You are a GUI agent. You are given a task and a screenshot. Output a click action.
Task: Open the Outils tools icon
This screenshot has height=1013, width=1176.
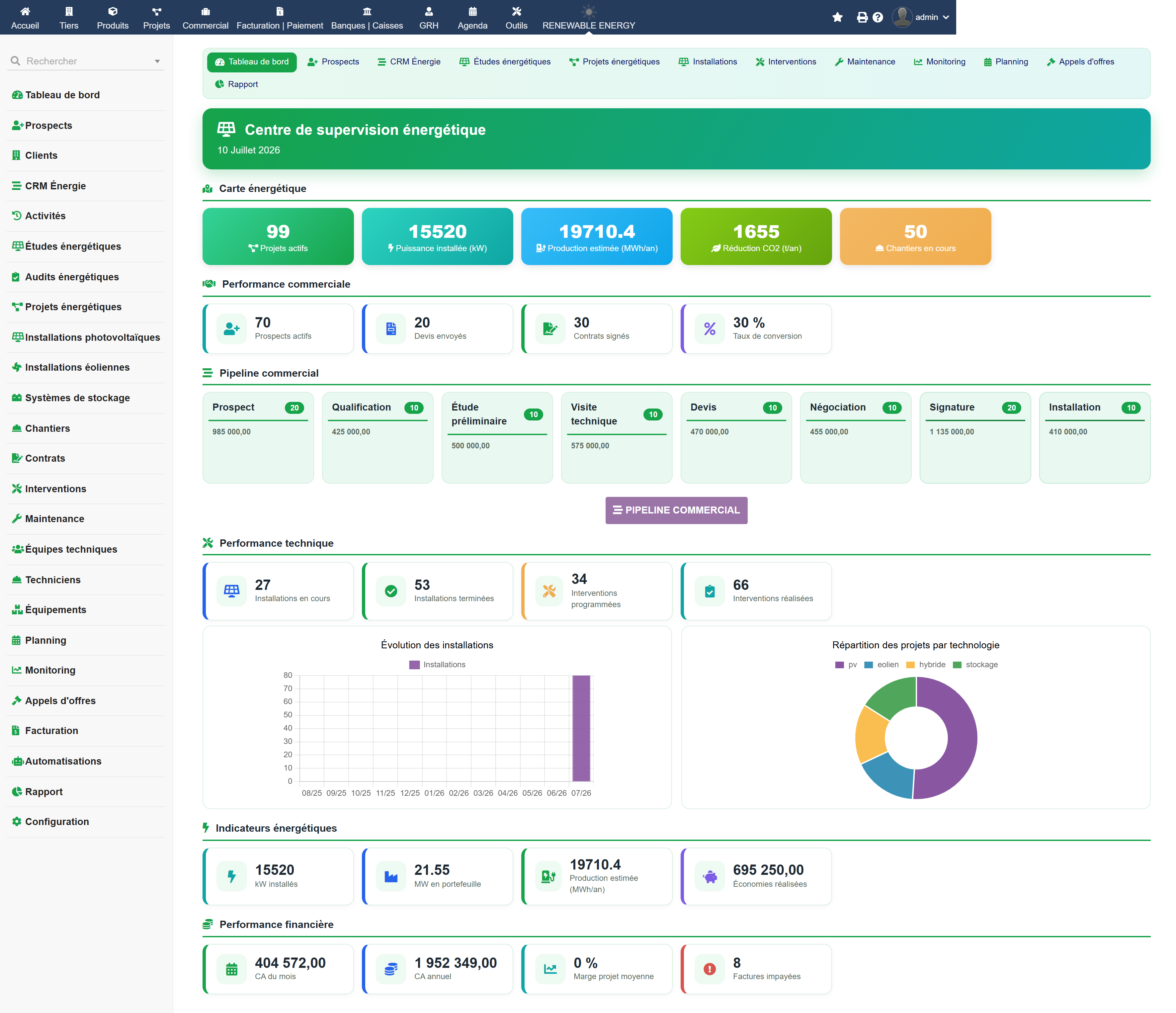pos(516,11)
